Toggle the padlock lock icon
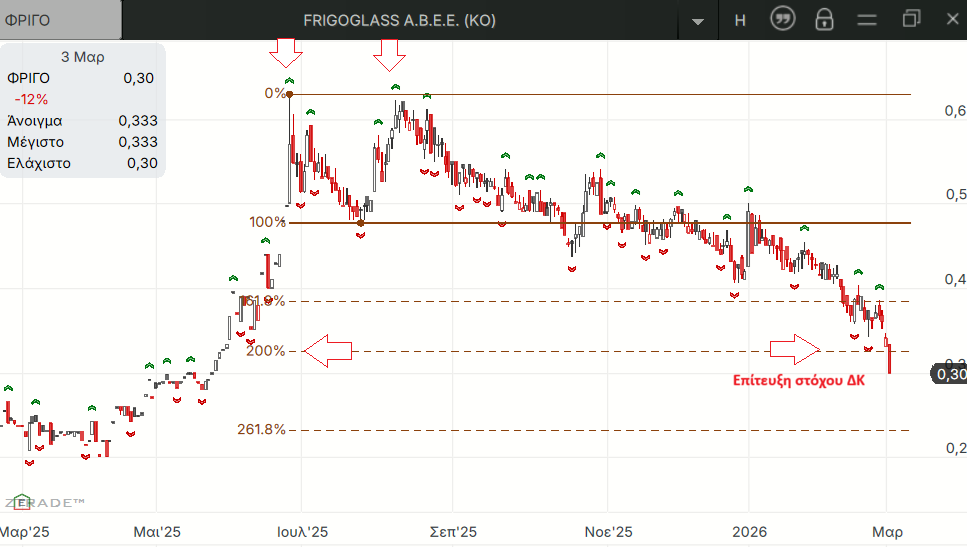Screen dimensions: 967x547 tap(824, 20)
